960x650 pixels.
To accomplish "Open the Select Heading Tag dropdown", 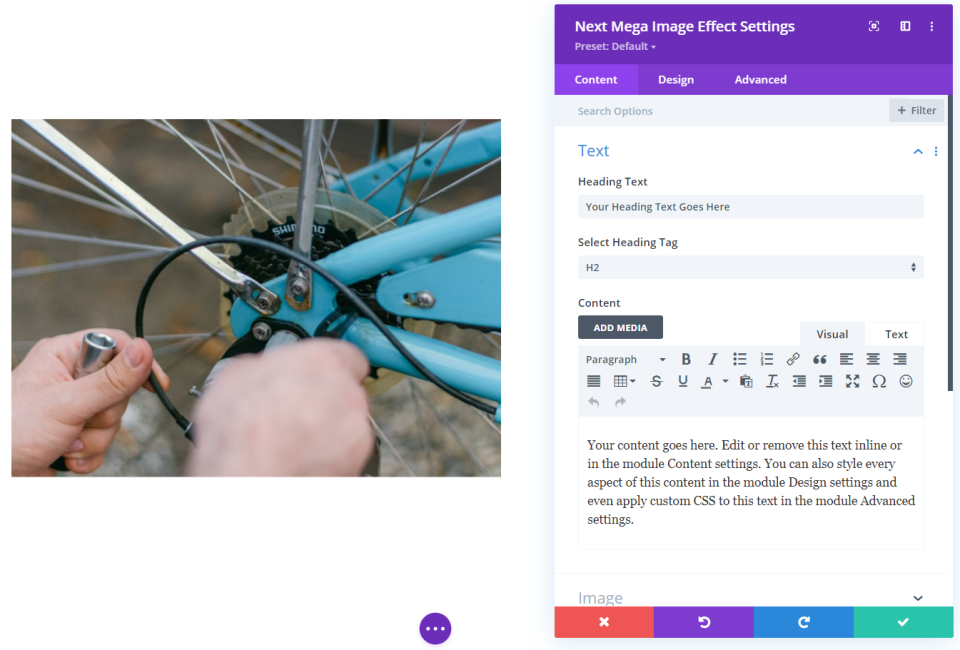I will tap(750, 268).
